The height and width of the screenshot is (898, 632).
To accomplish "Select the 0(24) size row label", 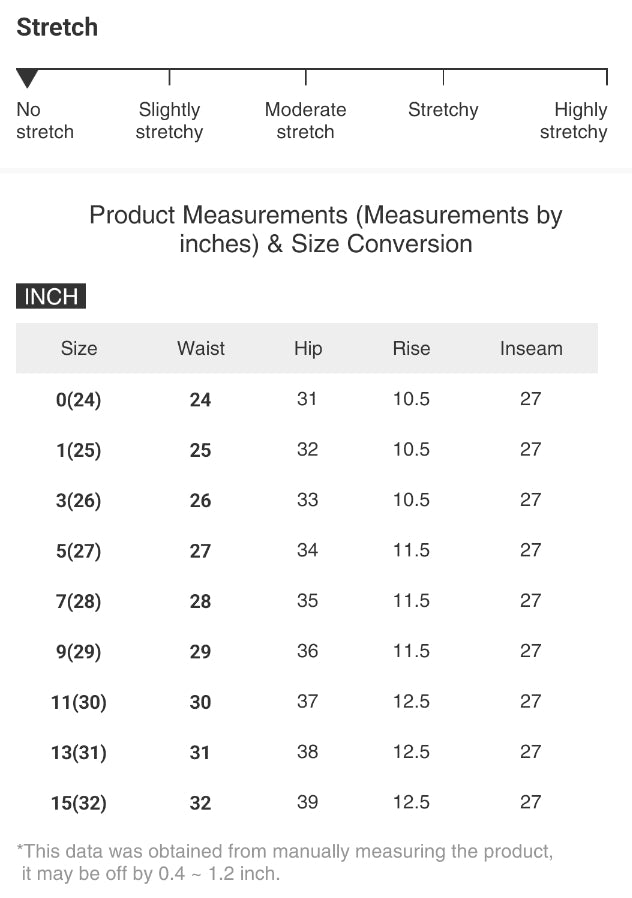I will [x=79, y=400].
